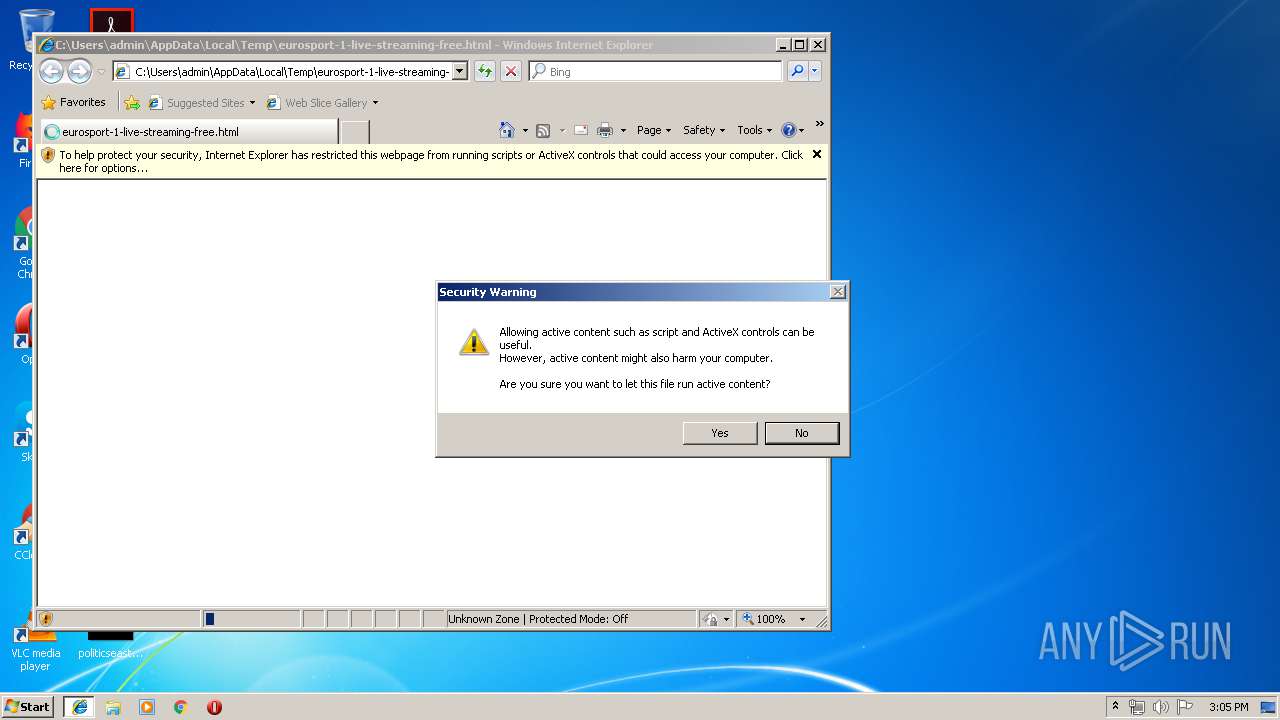Go forward with the browser Forward arrow
The image size is (1280, 720).
(x=79, y=71)
